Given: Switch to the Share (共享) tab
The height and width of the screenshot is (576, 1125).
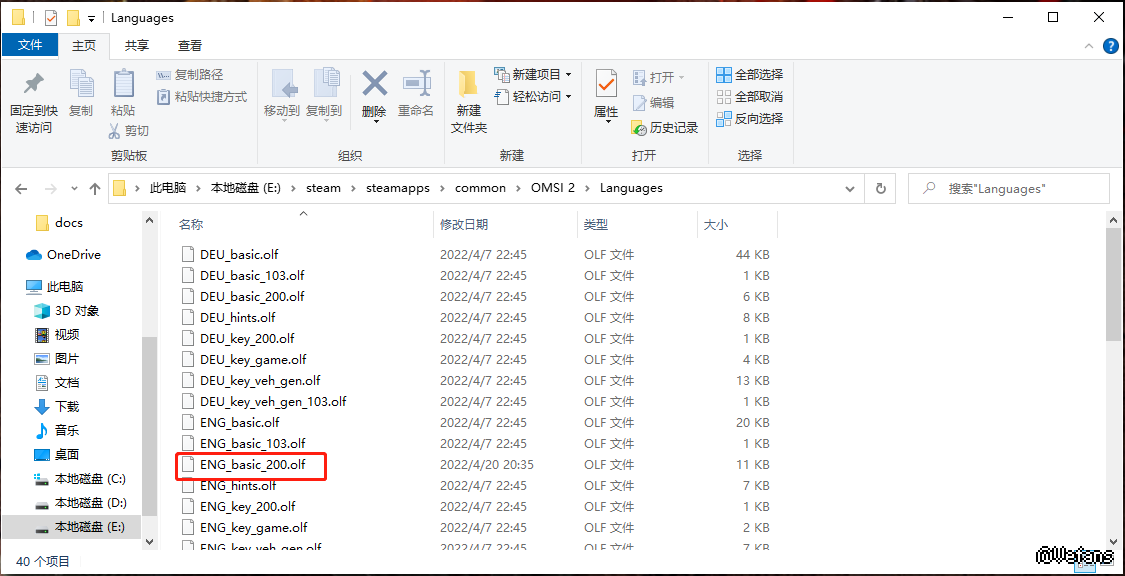Looking at the screenshot, I should pyautogui.click(x=136, y=45).
